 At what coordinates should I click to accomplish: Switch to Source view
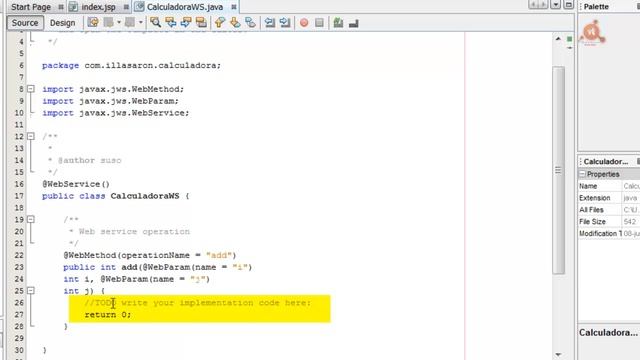(24, 23)
